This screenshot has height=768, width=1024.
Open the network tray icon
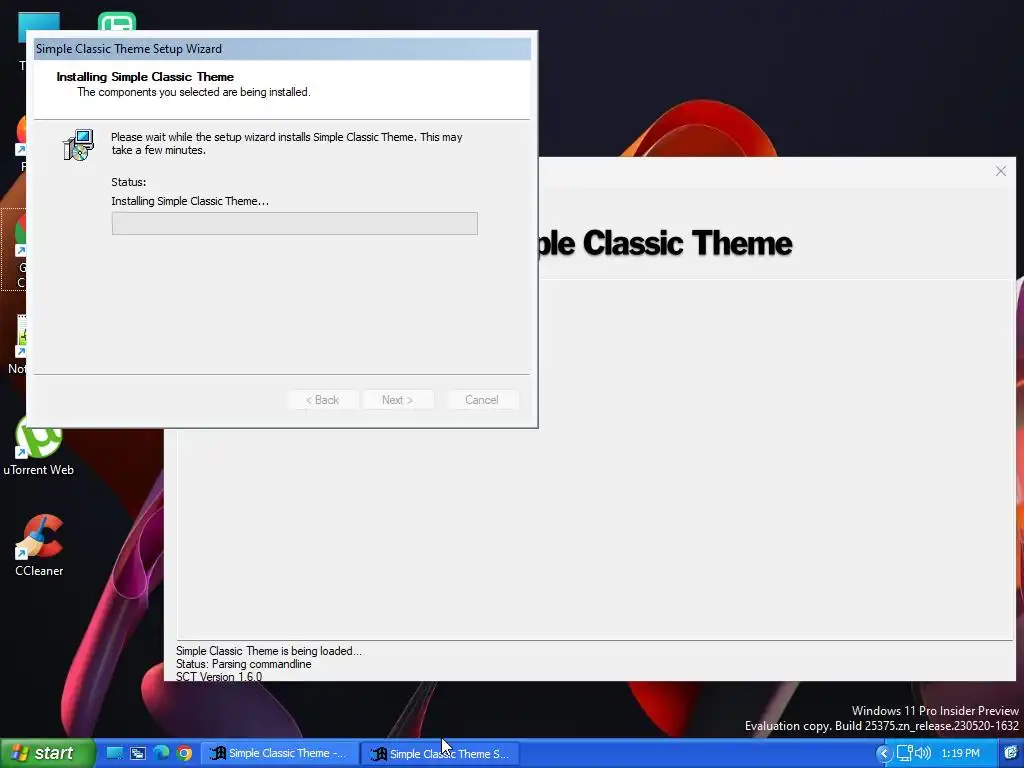[904, 753]
